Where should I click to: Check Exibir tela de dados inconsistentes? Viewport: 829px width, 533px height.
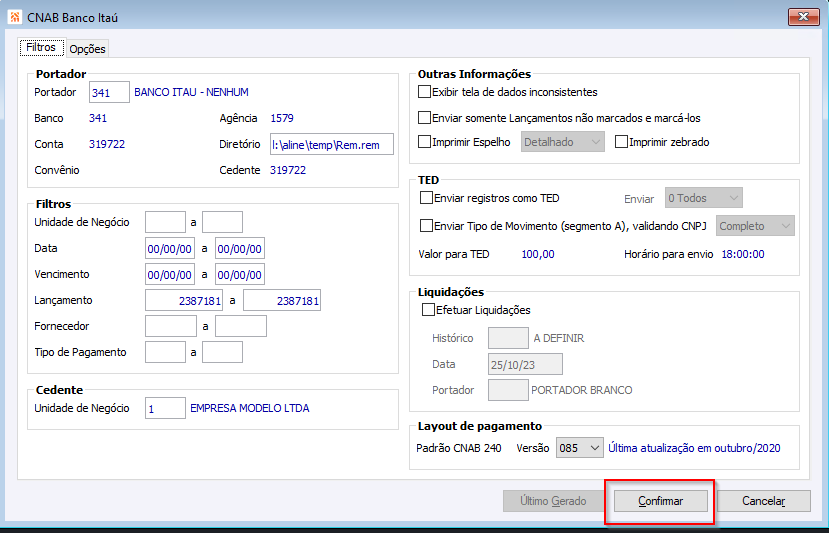point(425,92)
